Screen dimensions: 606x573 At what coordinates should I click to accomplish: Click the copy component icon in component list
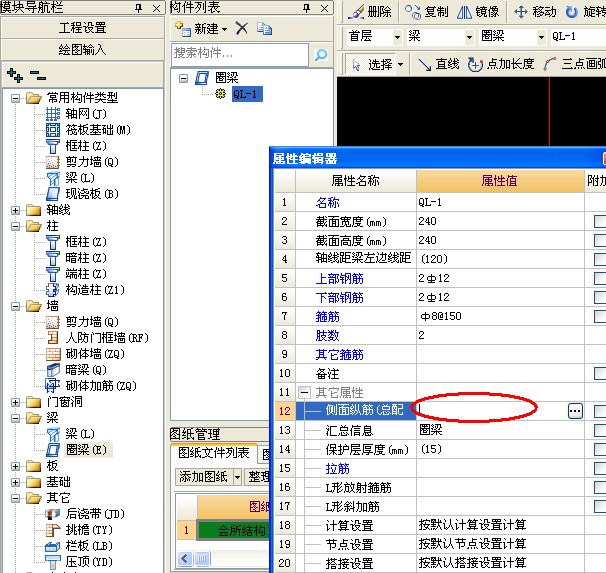tap(265, 29)
